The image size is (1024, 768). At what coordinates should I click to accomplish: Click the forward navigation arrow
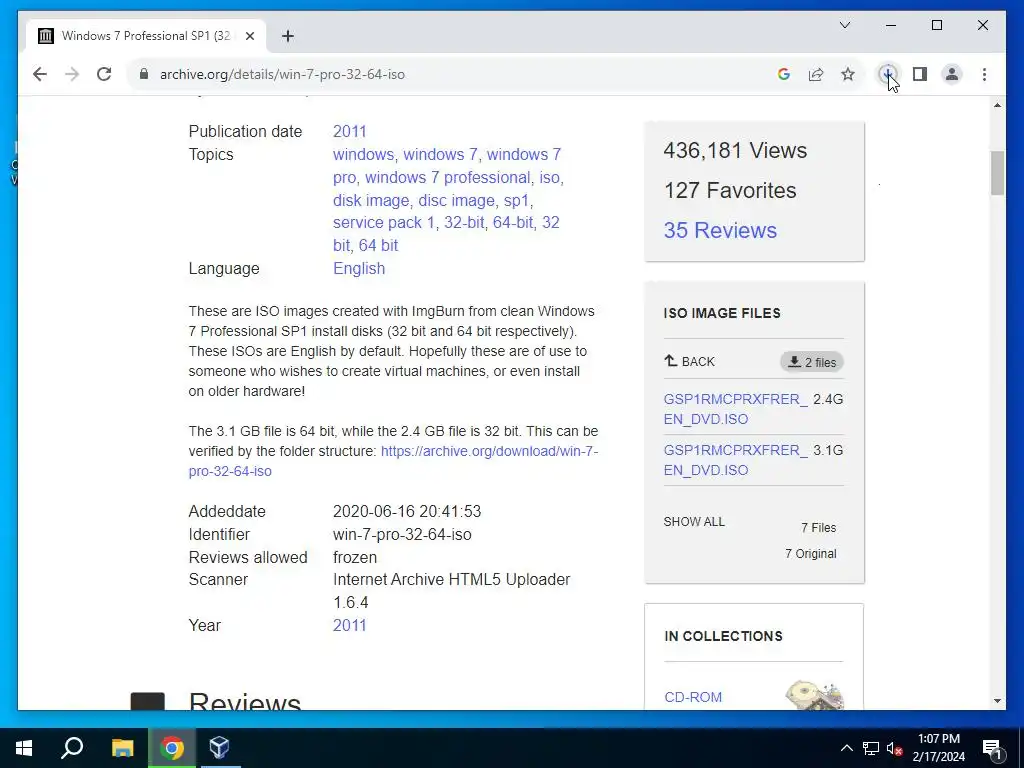coord(72,74)
